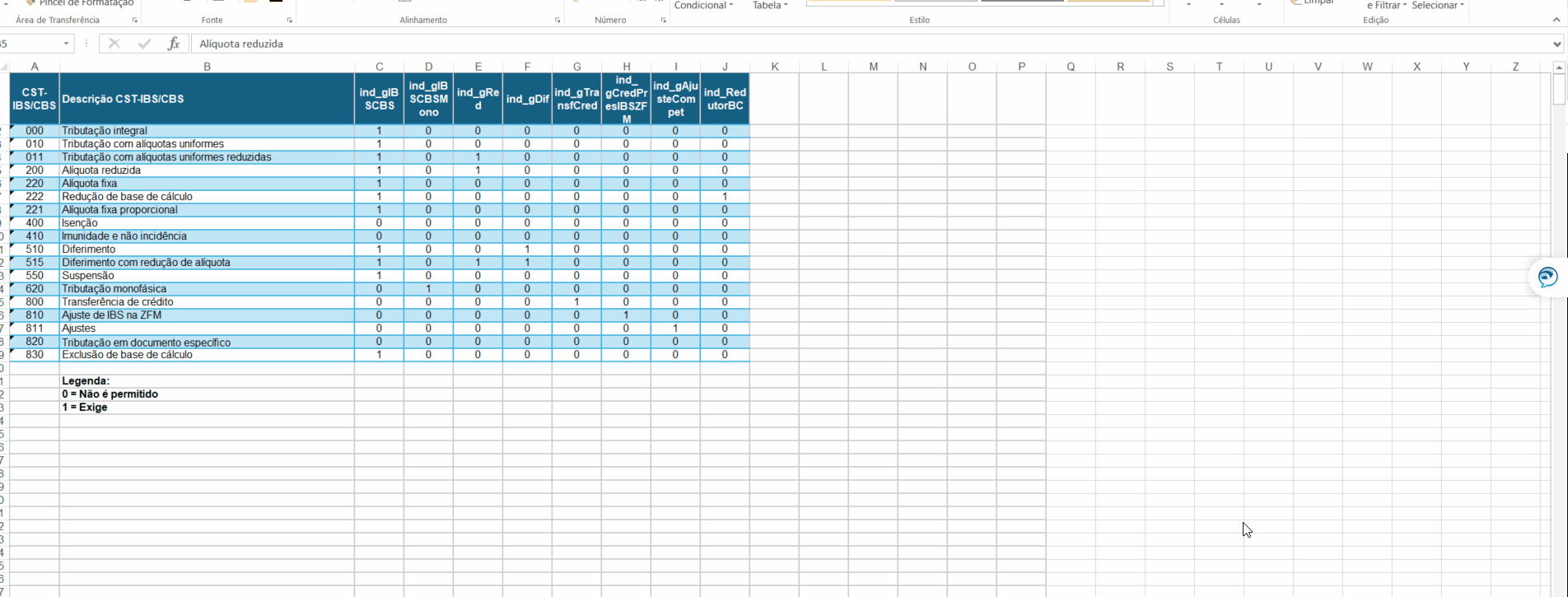Select column Z header

(x=1515, y=67)
